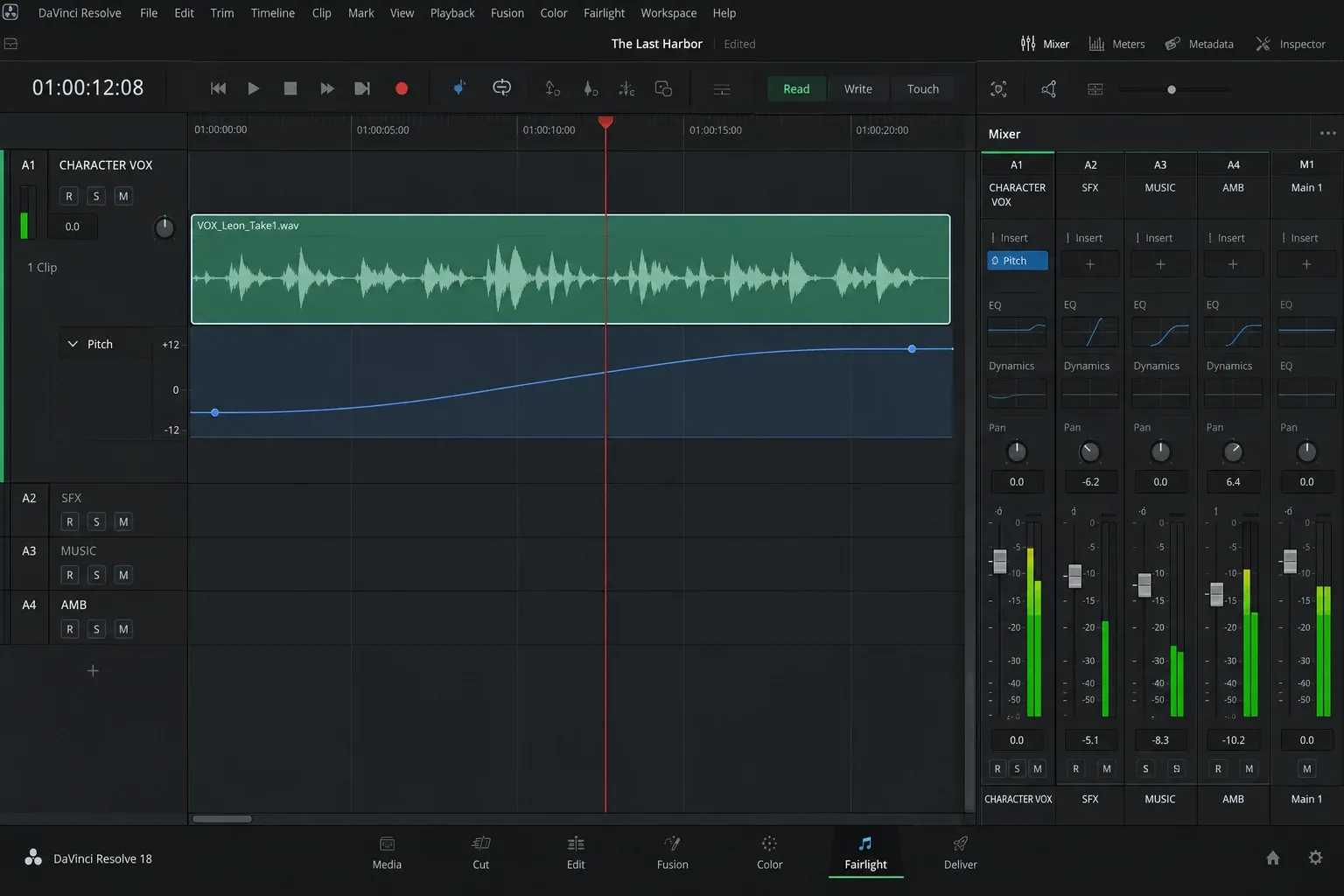Screen dimensions: 1344x896
Task: Switch to the Deliver page tab
Action: (960, 853)
